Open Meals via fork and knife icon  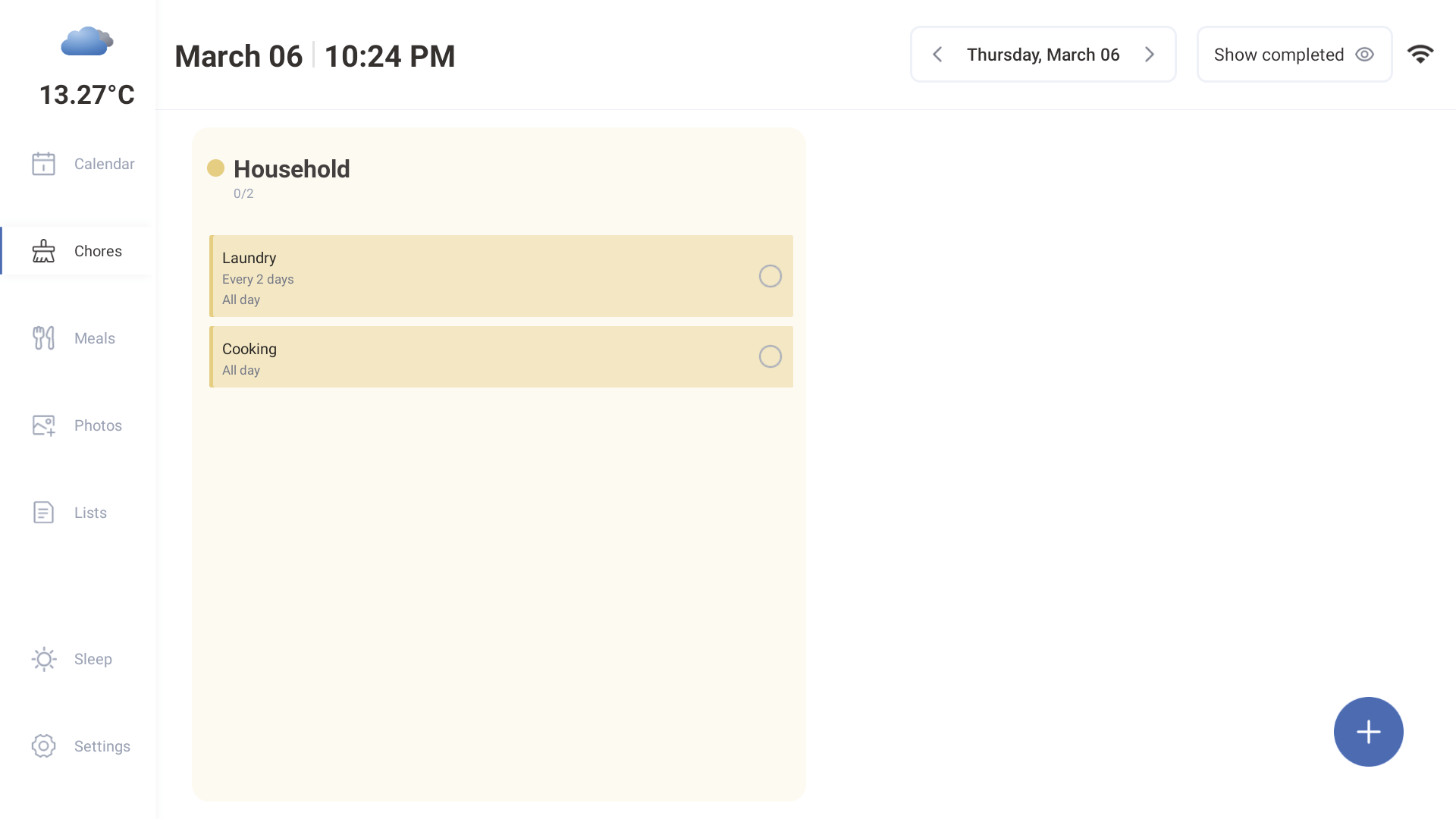point(43,338)
